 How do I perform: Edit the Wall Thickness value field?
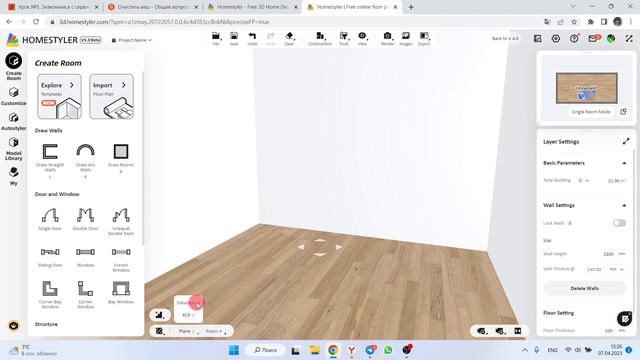(594, 269)
